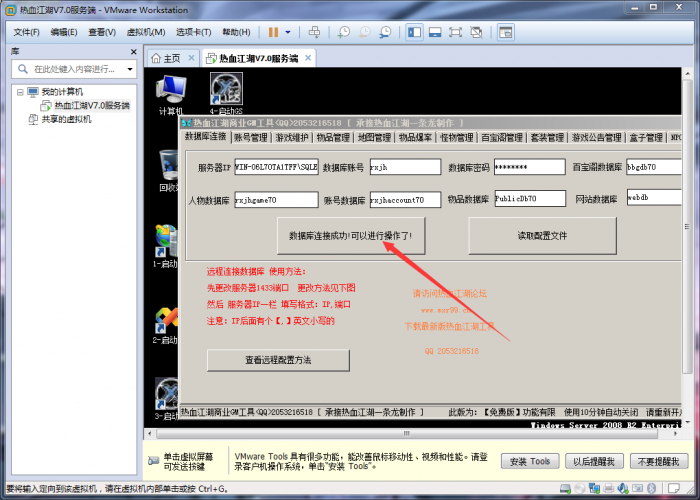
Task: Click the console view icon in toolbar
Action: coord(505,32)
